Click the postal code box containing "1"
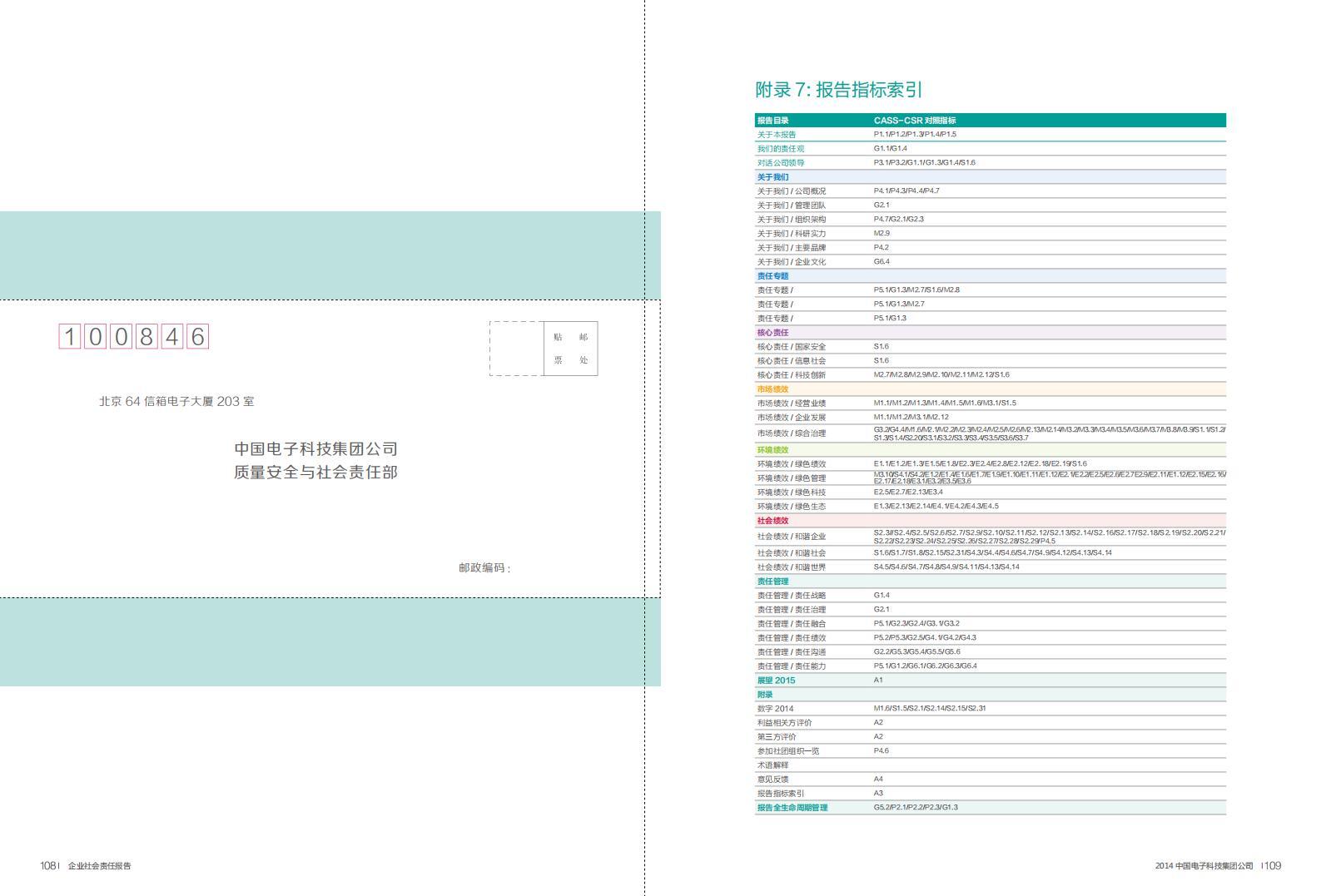The height and width of the screenshot is (896, 1321). (x=70, y=337)
